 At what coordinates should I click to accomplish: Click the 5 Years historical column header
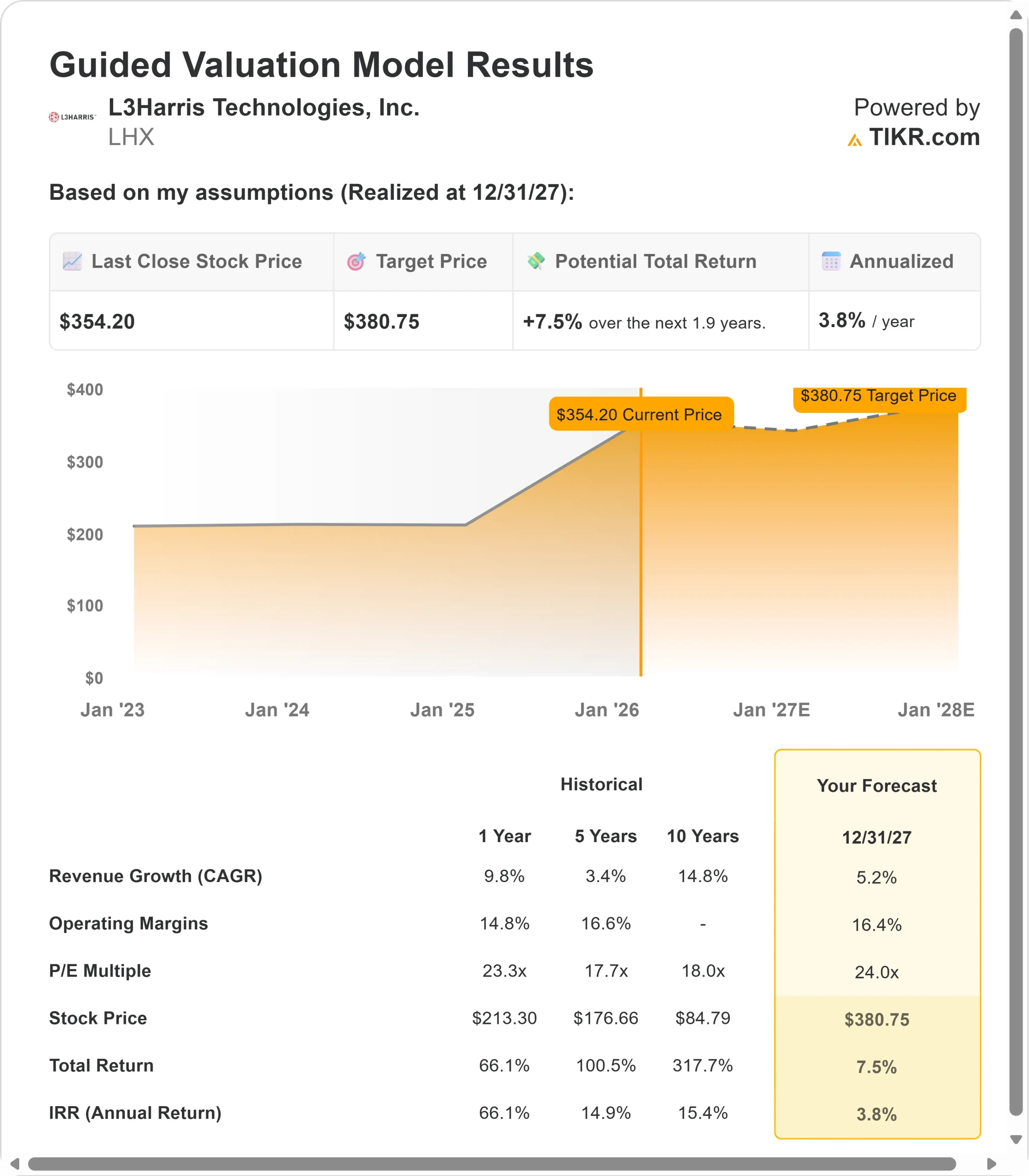point(605,836)
